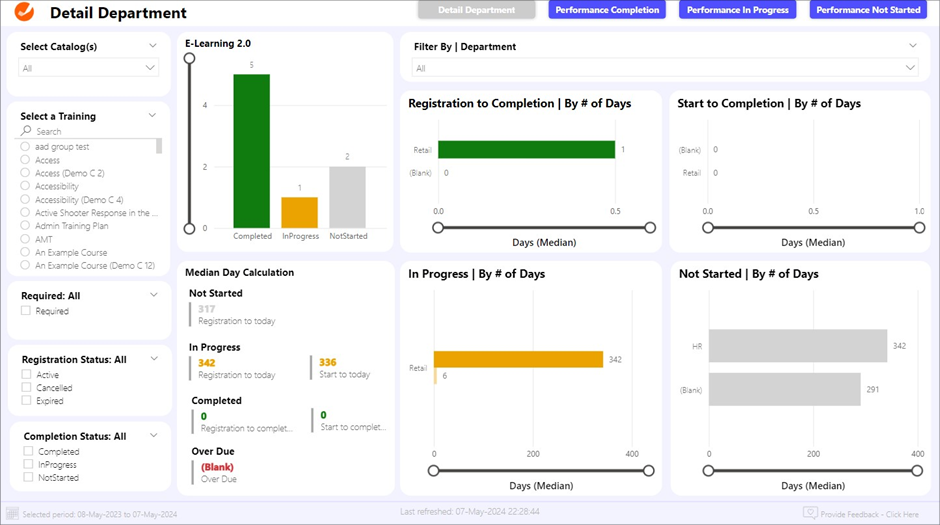The height and width of the screenshot is (525, 940).
Task: Click the orange InProgress bar in E-Learning chart
Action: click(x=299, y=212)
